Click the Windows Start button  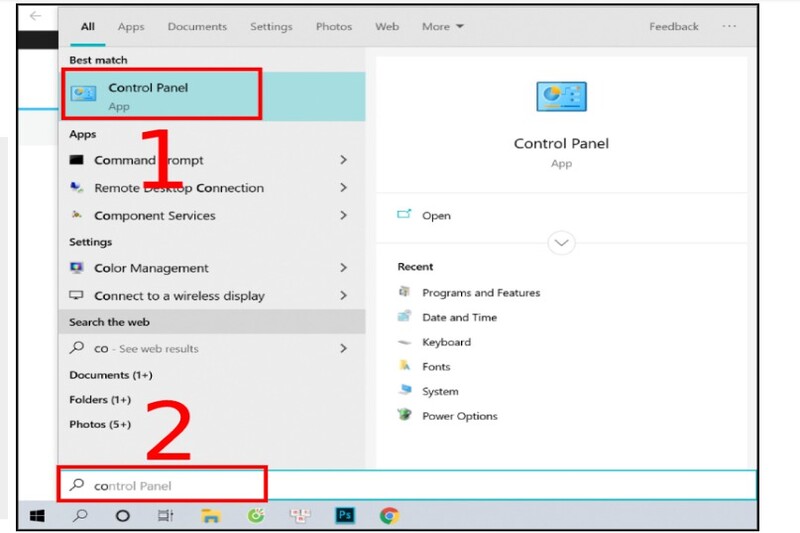[x=37, y=516]
